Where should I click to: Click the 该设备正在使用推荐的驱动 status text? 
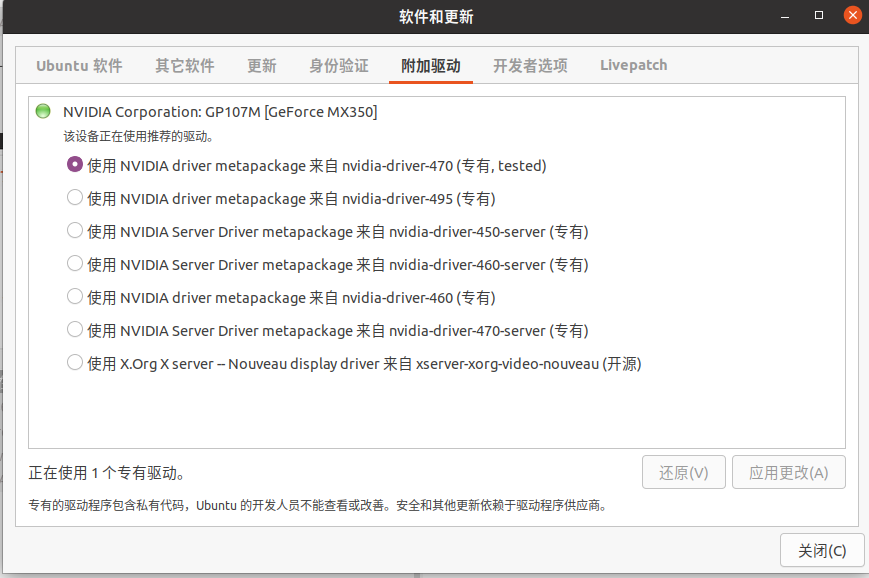point(138,136)
